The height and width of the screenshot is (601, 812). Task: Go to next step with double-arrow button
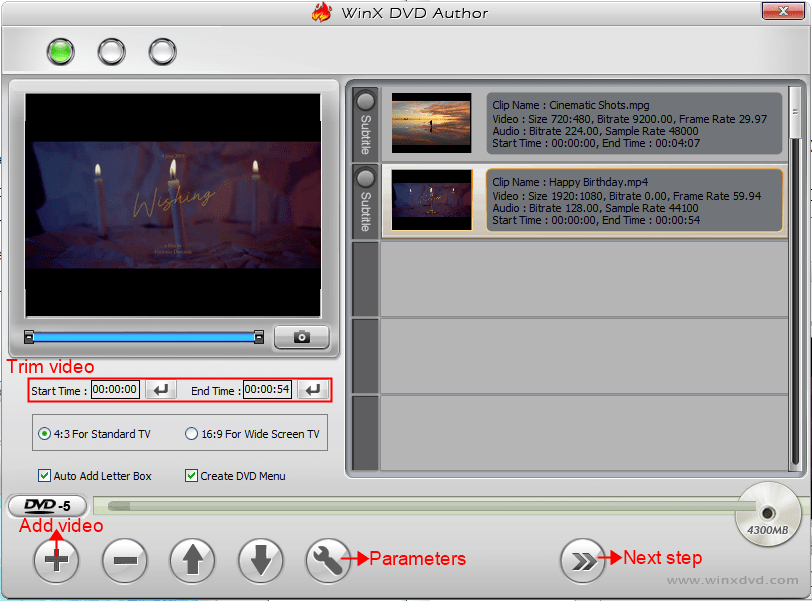(x=582, y=561)
